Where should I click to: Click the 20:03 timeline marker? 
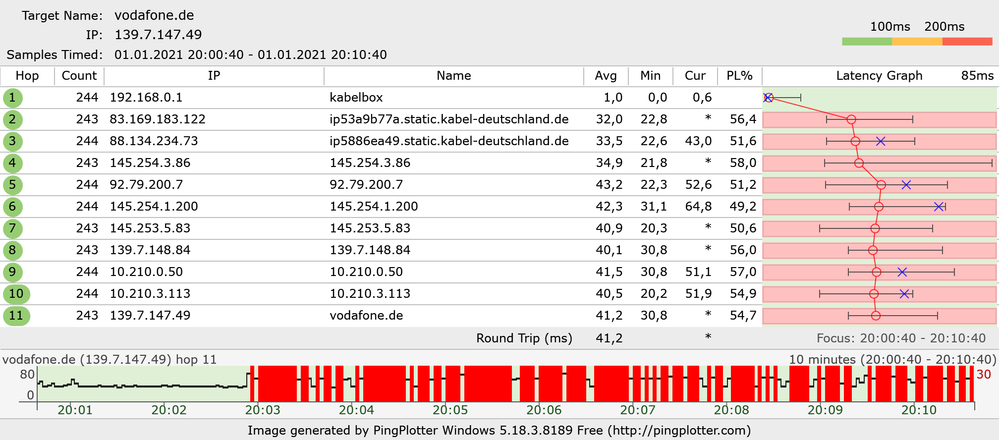261,409
